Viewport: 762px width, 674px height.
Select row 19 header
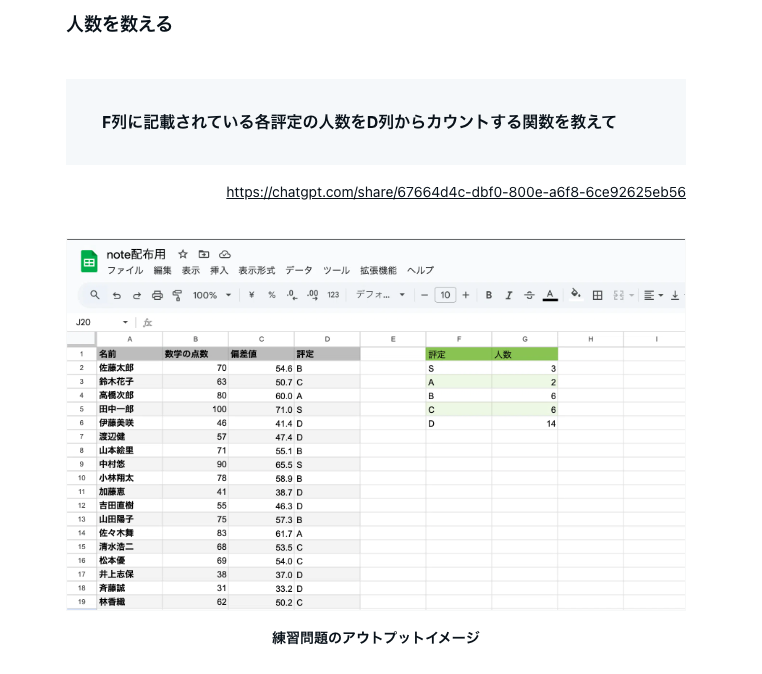tap(82, 602)
